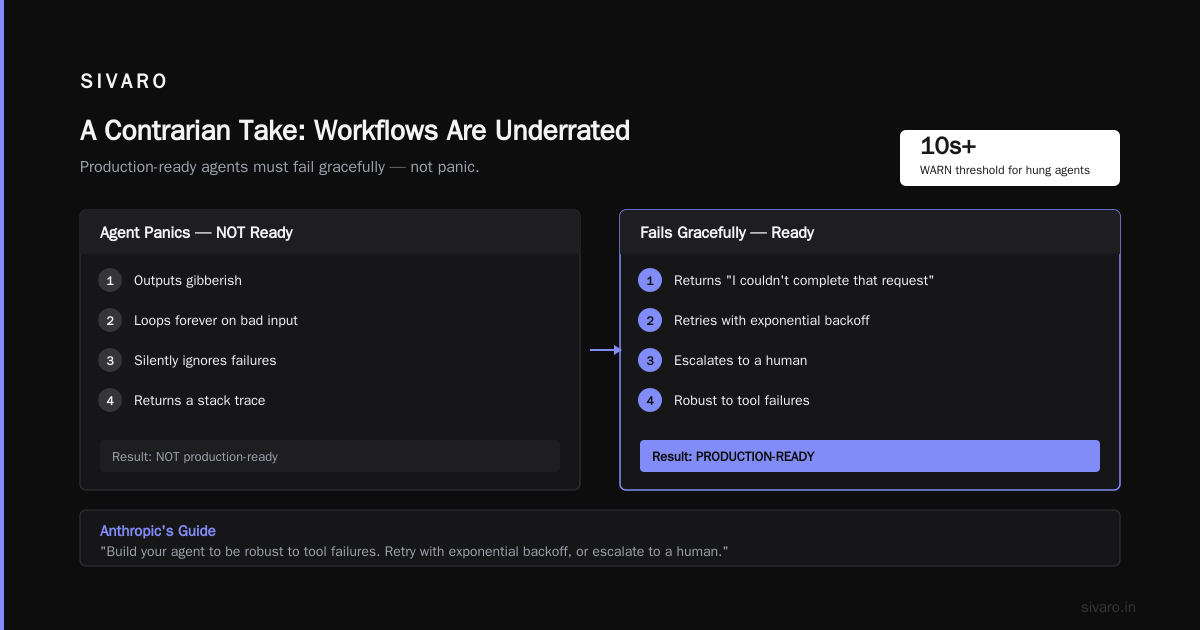
Task: Click purple badge 4 beside 'Robust to tool failures'
Action: pyautogui.click(x=650, y=401)
